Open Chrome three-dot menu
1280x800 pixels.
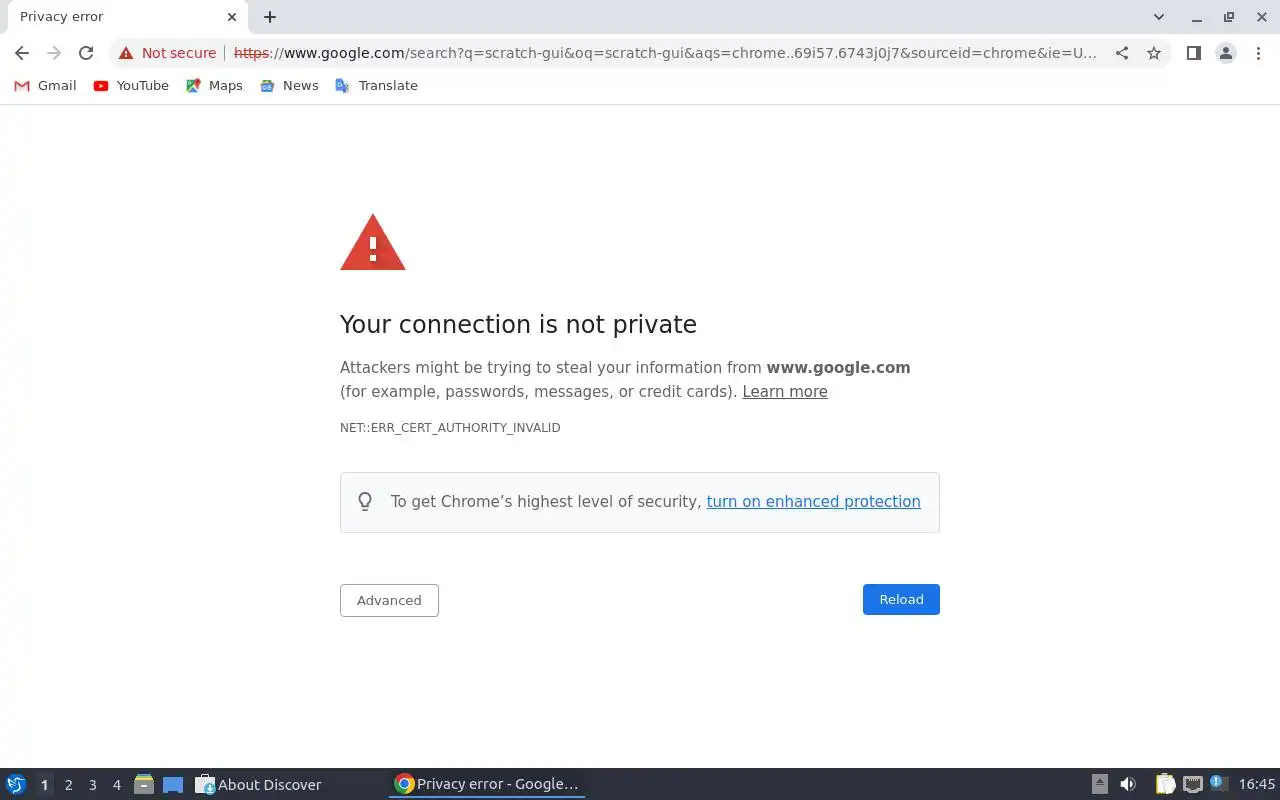coord(1258,53)
